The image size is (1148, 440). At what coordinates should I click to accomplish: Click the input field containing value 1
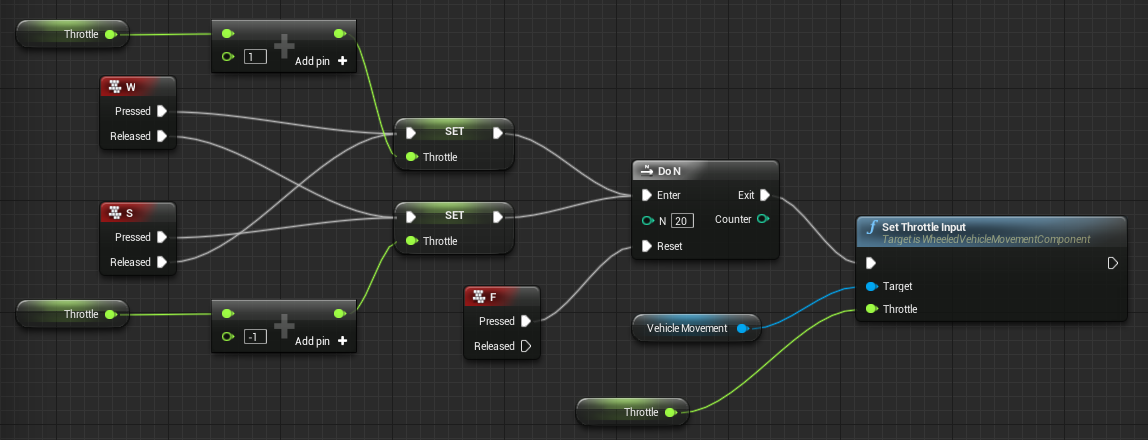[x=255, y=56]
